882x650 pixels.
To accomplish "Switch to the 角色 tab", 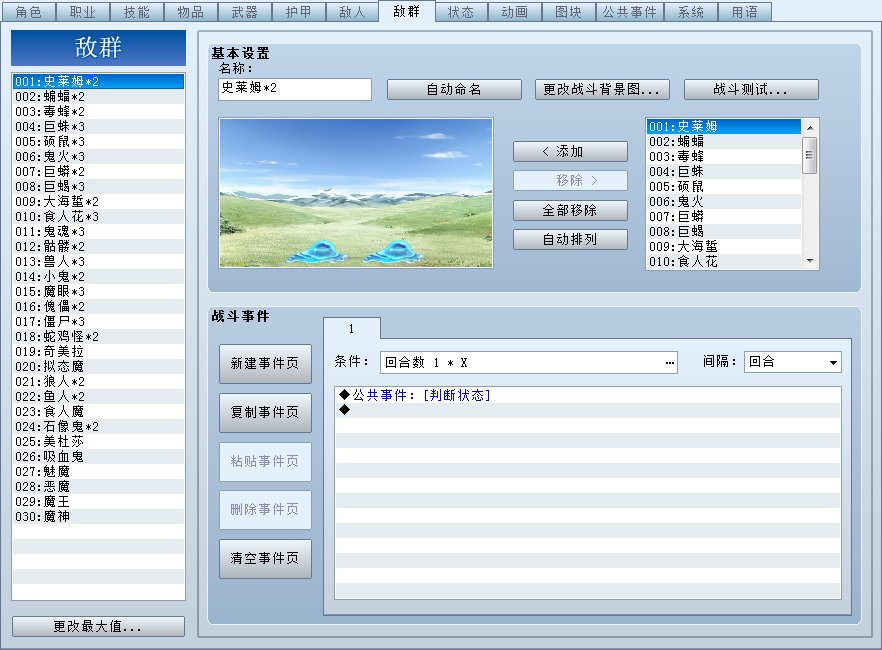I will pos(28,12).
